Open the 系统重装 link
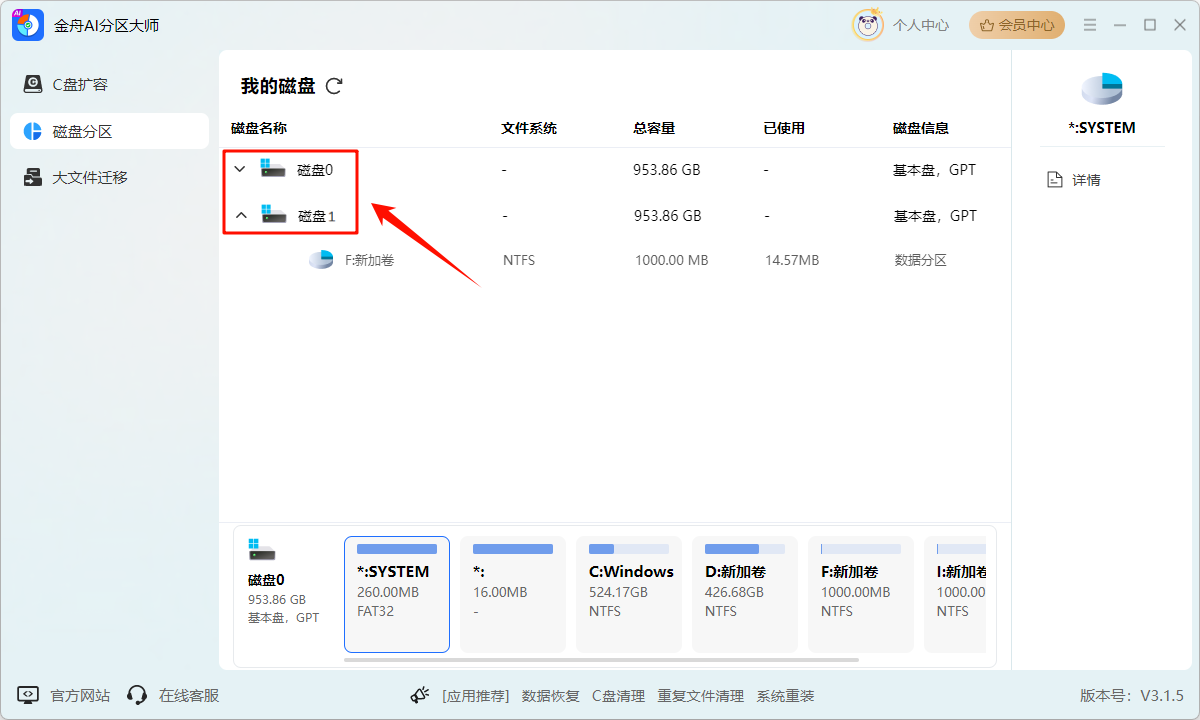 click(x=785, y=696)
